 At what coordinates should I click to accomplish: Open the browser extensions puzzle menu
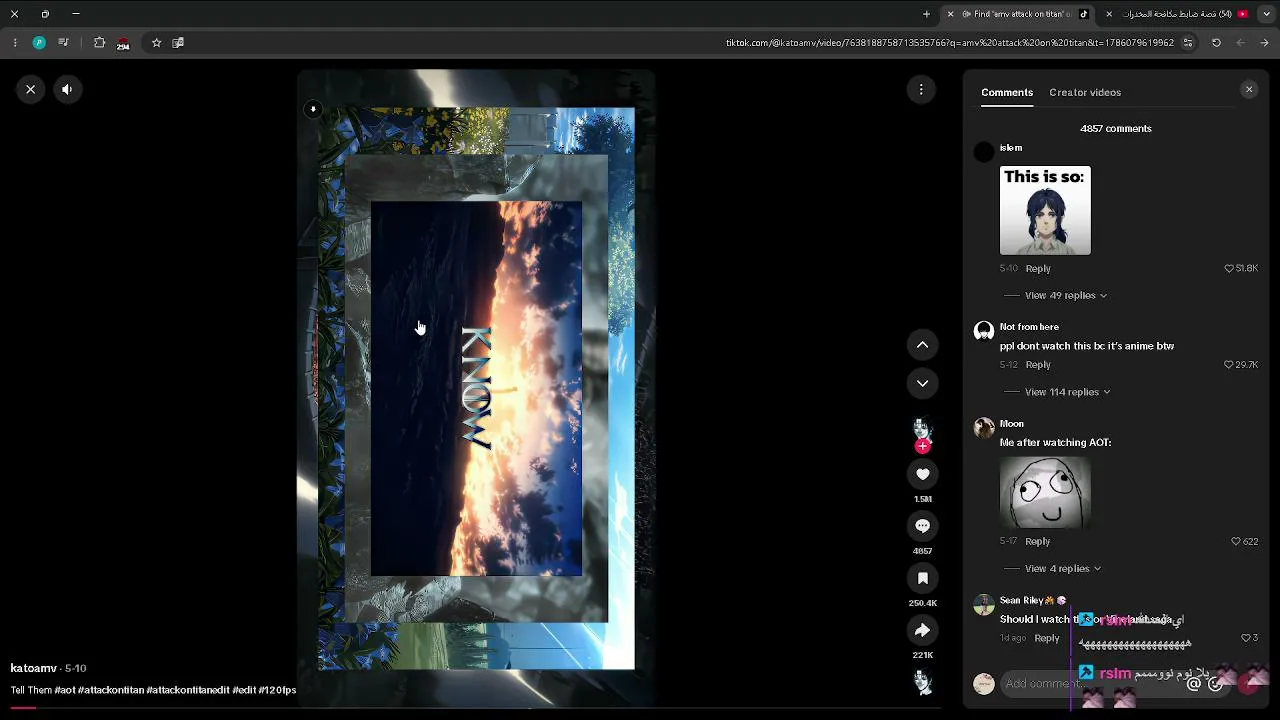coord(99,43)
